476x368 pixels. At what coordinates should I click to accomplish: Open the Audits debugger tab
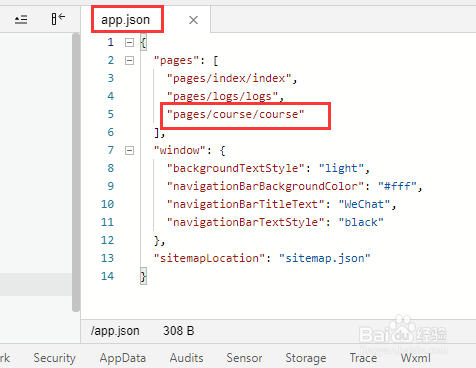[187, 358]
